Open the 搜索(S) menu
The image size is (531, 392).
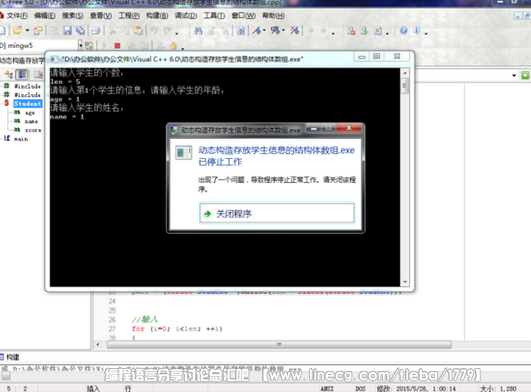[72, 16]
